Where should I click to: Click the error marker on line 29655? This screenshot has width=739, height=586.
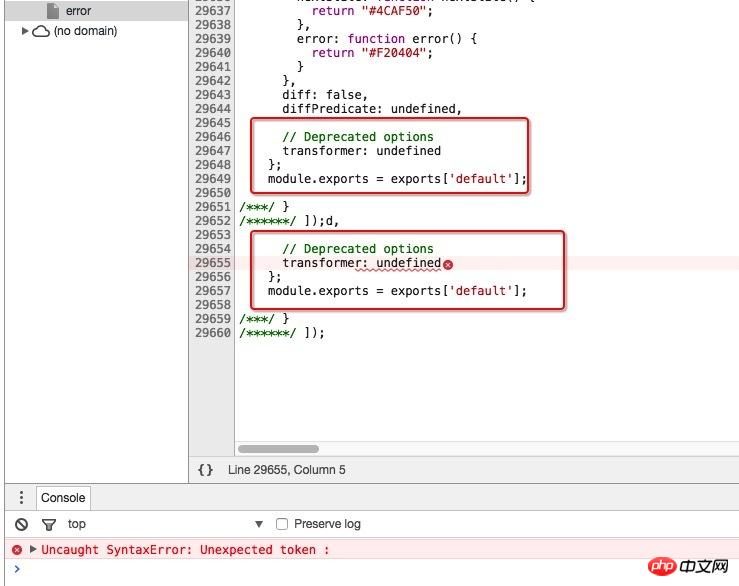coord(448,264)
